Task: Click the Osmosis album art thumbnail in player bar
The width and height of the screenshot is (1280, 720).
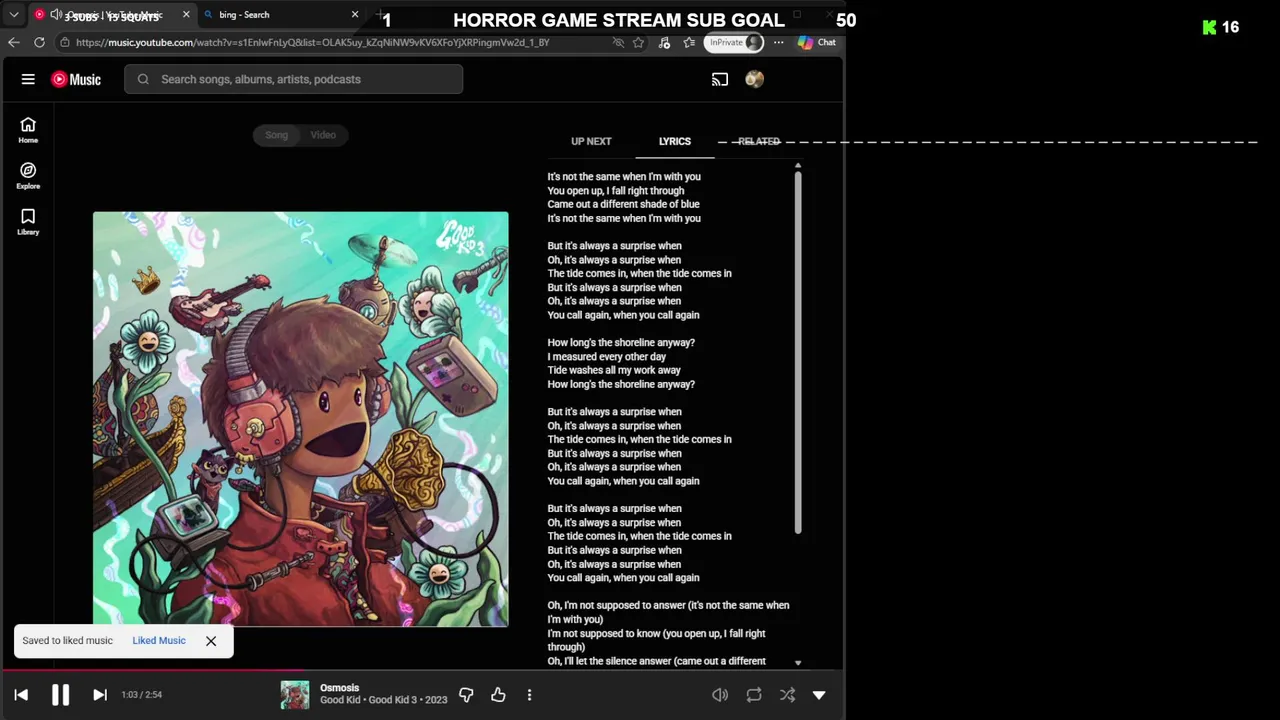Action: (295, 695)
